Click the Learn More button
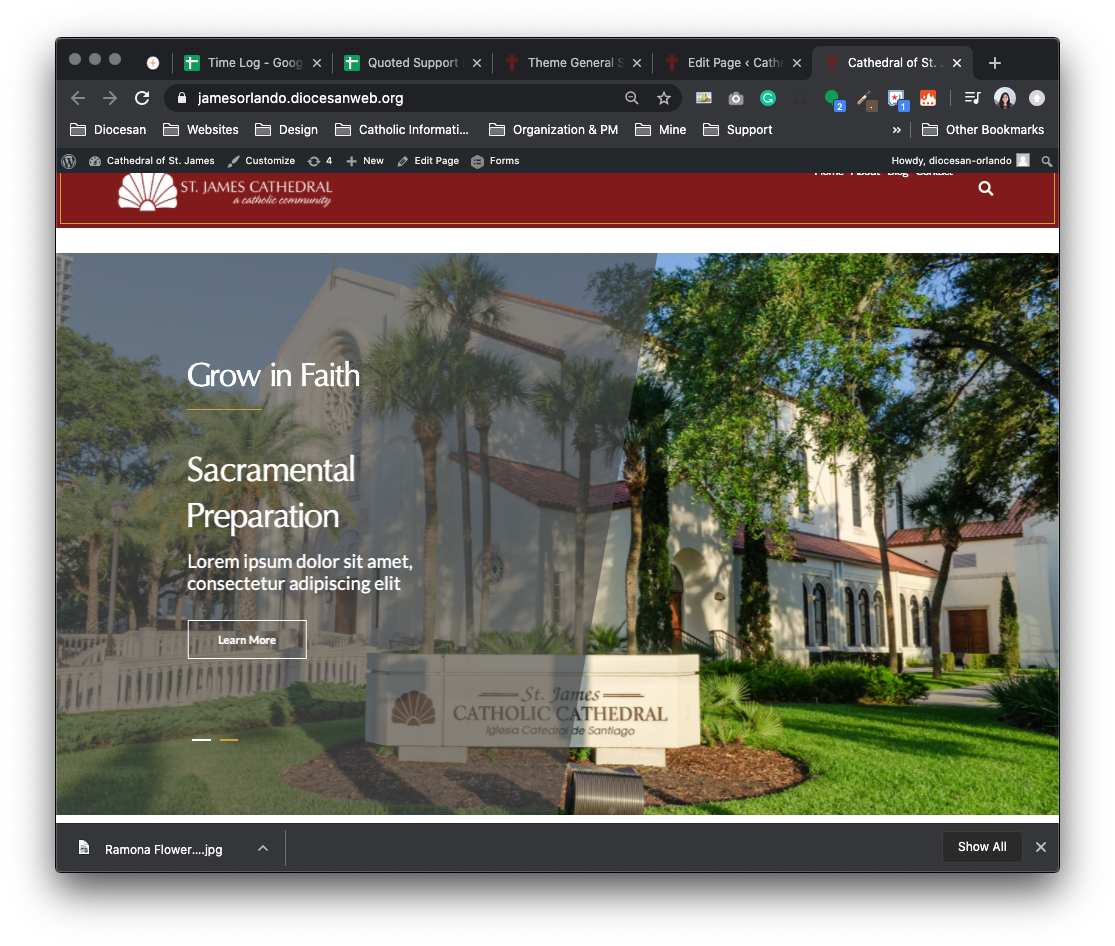Screen dimensions: 1115x946 [x=247, y=640]
